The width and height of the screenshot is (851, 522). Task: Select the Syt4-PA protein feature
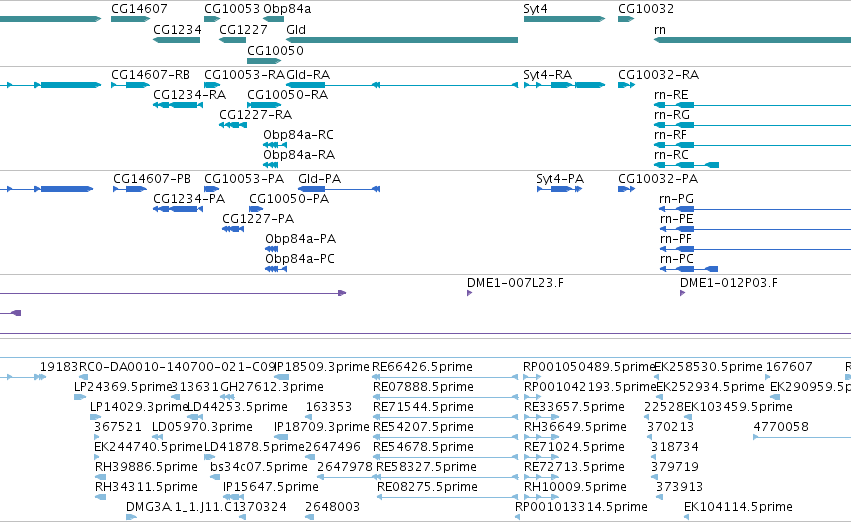pos(560,189)
